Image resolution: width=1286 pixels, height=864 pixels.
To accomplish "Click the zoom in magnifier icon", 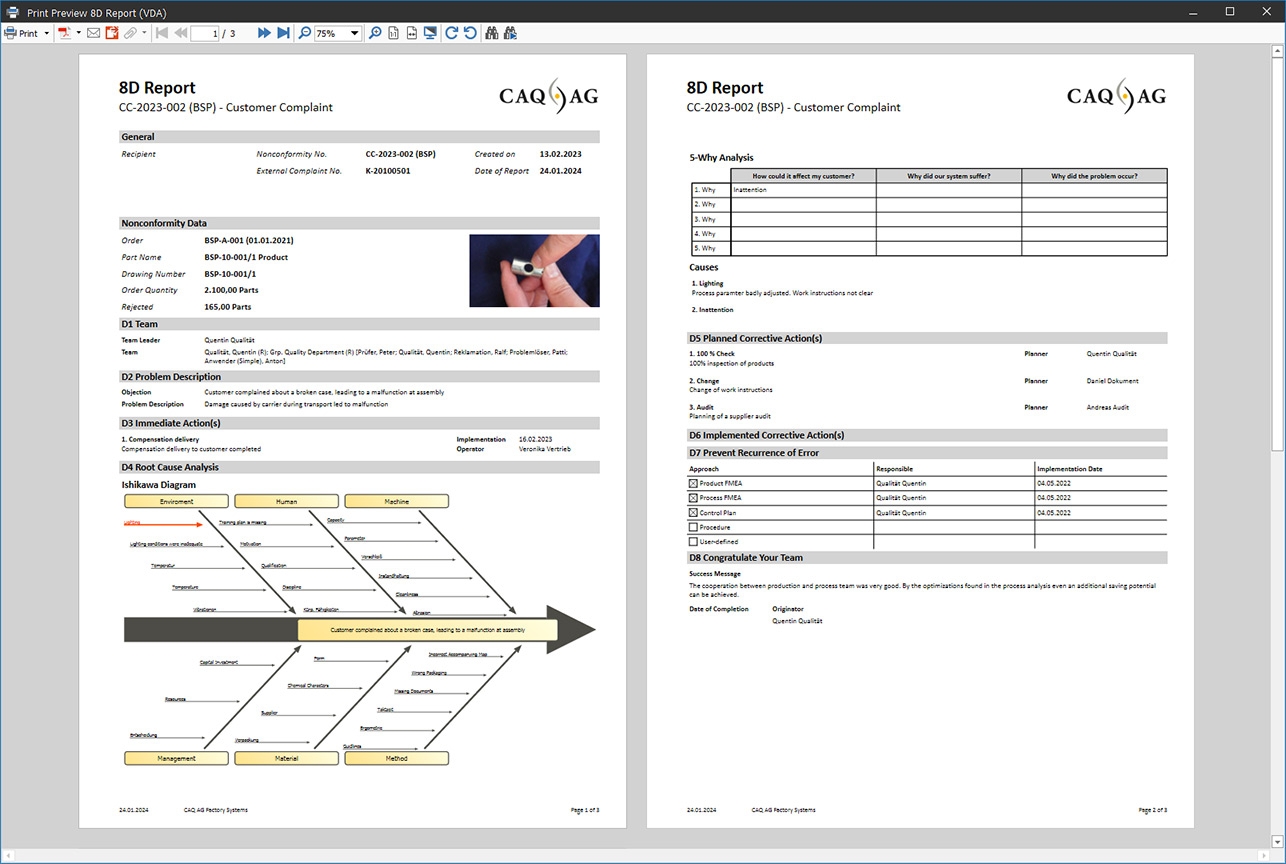I will coord(375,33).
